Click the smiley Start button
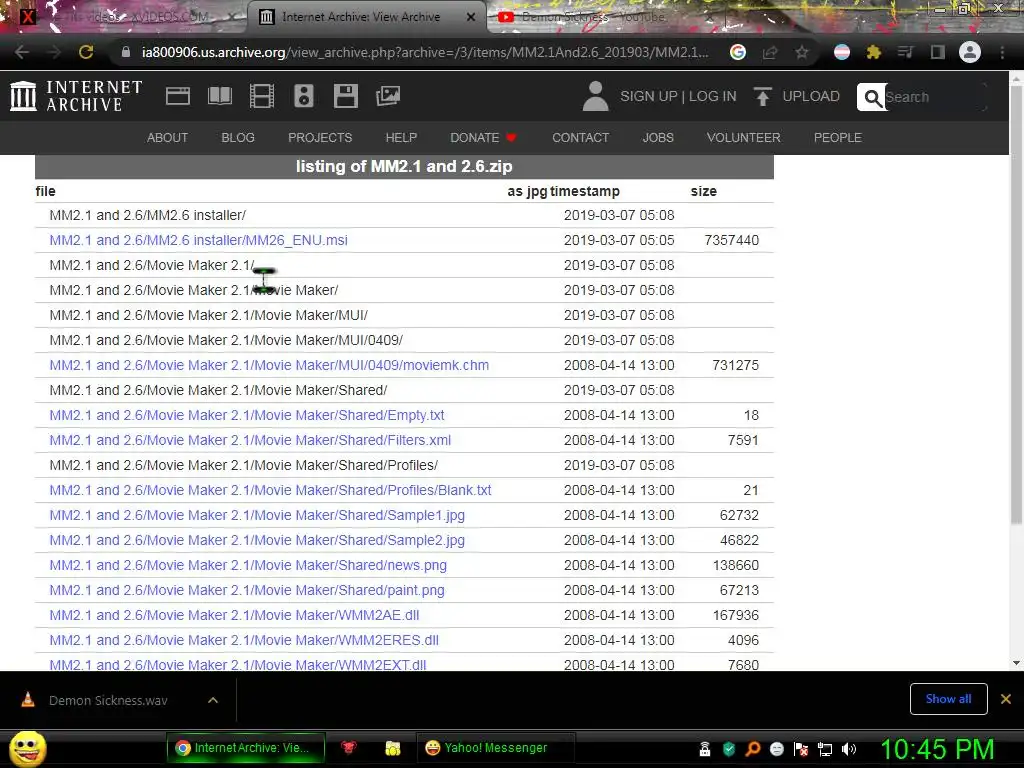Screen dimensions: 1024x768 [28, 749]
